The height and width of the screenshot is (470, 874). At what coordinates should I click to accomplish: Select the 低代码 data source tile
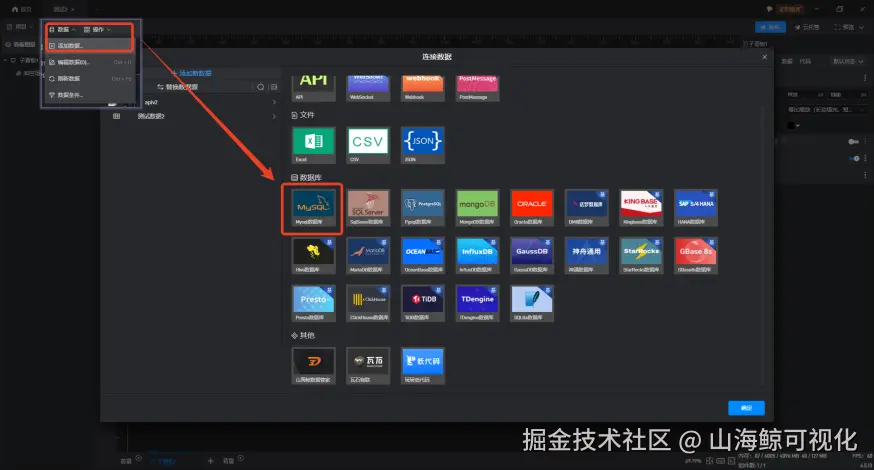pos(423,366)
